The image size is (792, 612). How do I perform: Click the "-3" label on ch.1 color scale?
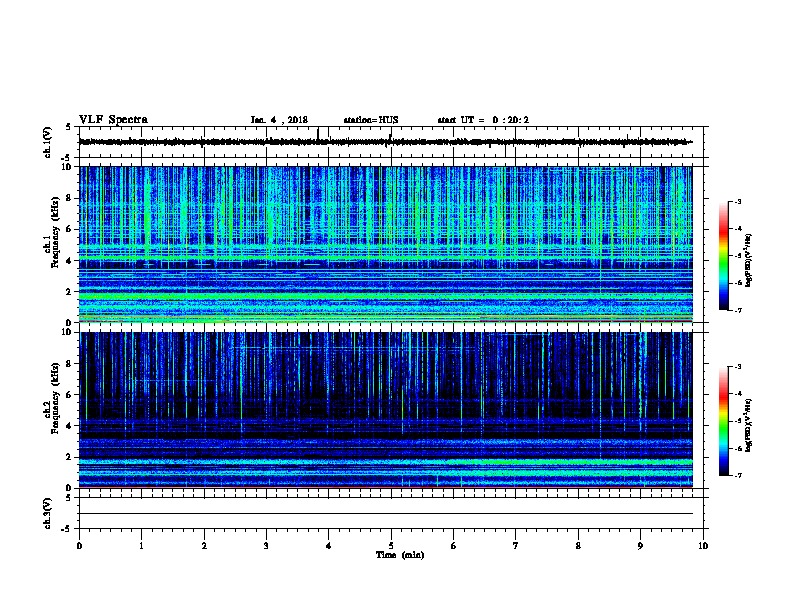click(737, 202)
